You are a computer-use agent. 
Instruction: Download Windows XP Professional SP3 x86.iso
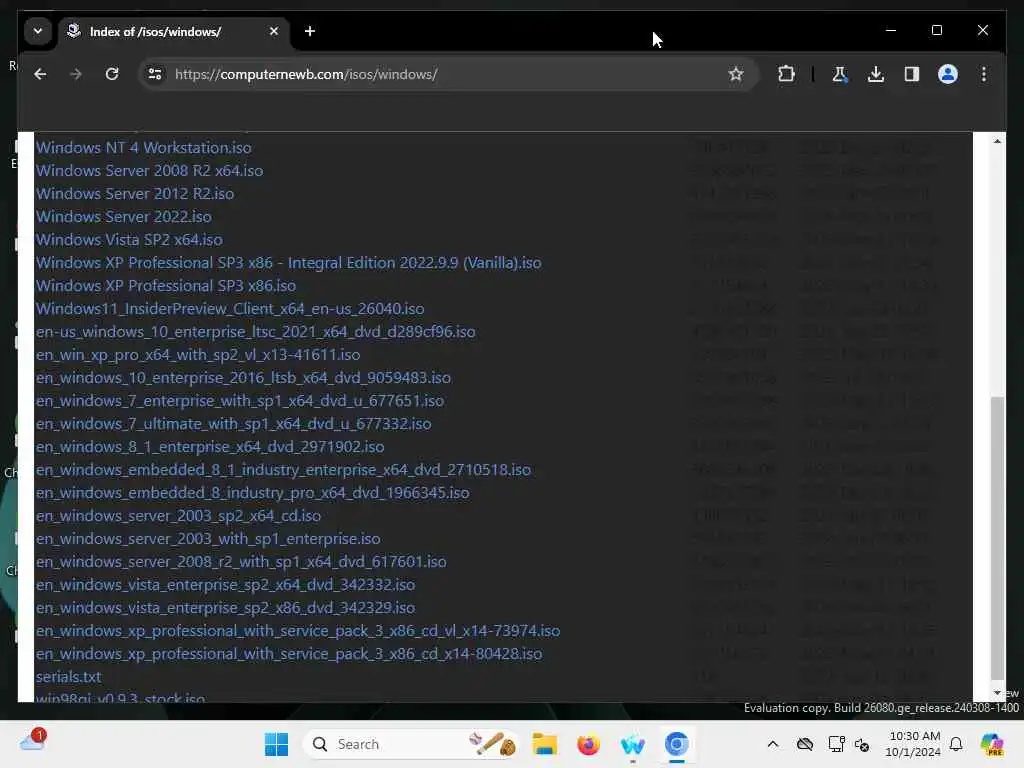click(x=166, y=285)
